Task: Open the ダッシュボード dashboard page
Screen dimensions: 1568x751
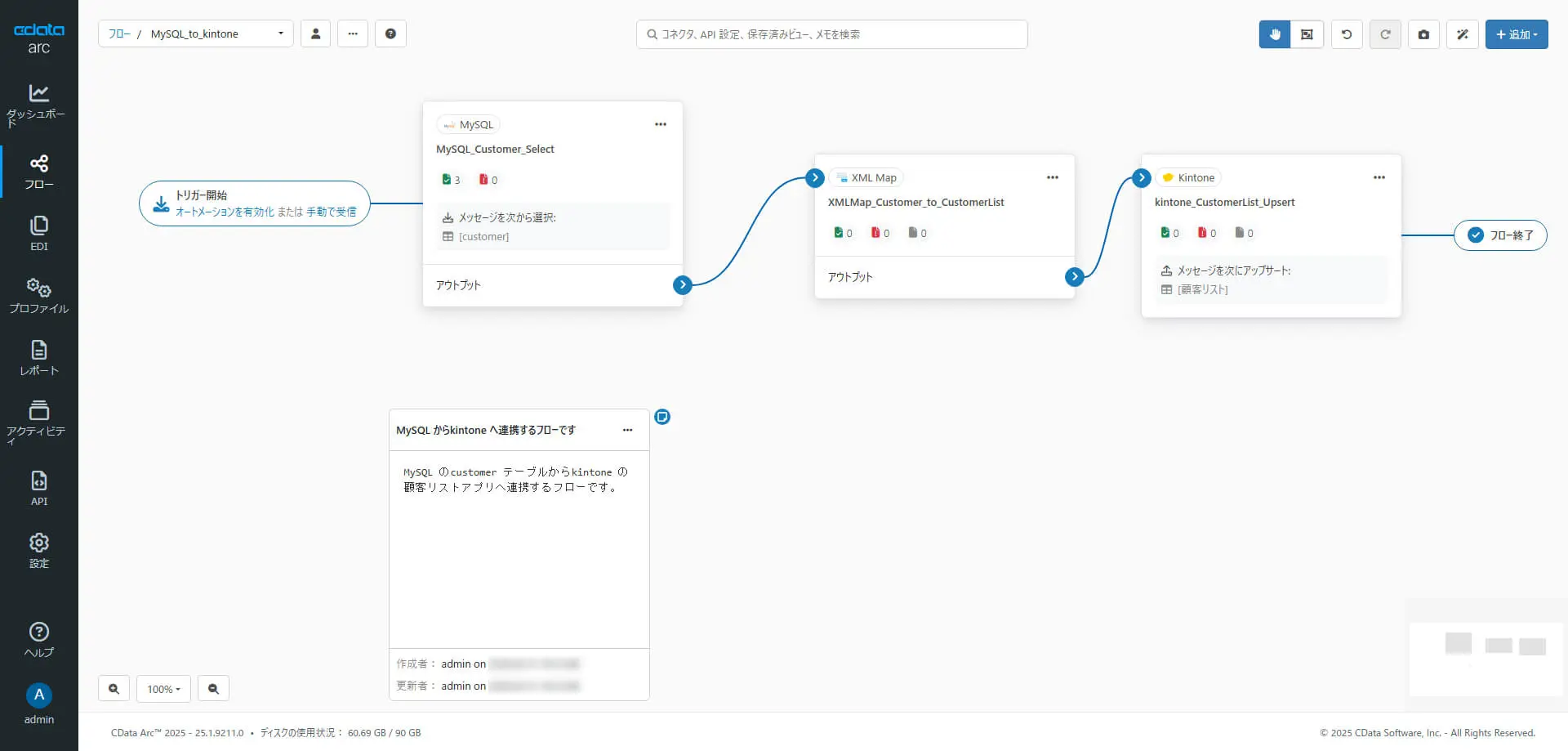Action: pyautogui.click(x=38, y=105)
